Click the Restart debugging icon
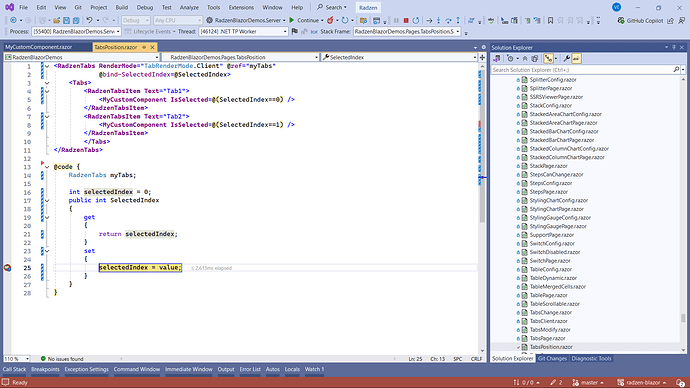The height and width of the screenshot is (388, 690). tap(415, 20)
